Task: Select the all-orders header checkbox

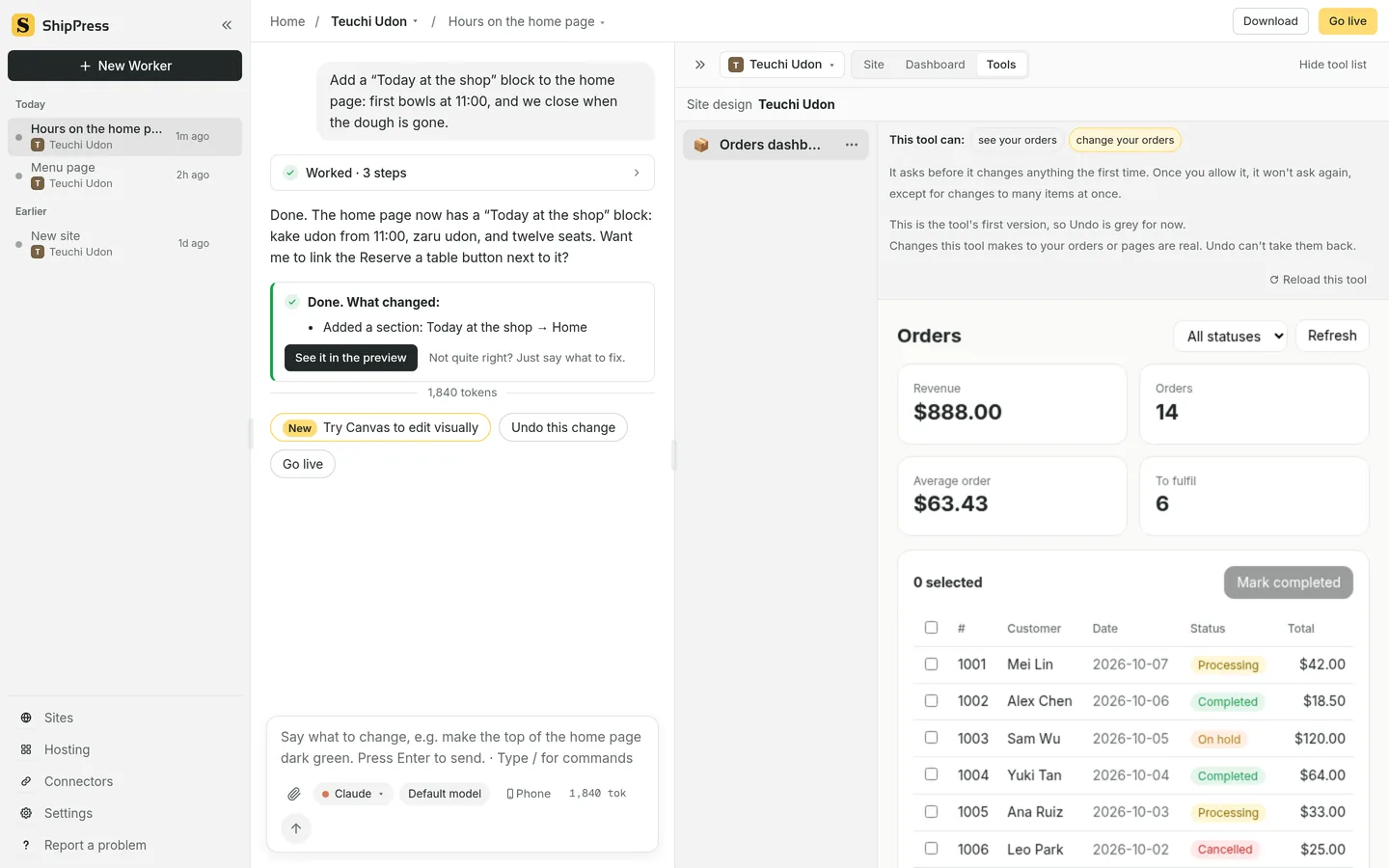Action: click(x=931, y=627)
